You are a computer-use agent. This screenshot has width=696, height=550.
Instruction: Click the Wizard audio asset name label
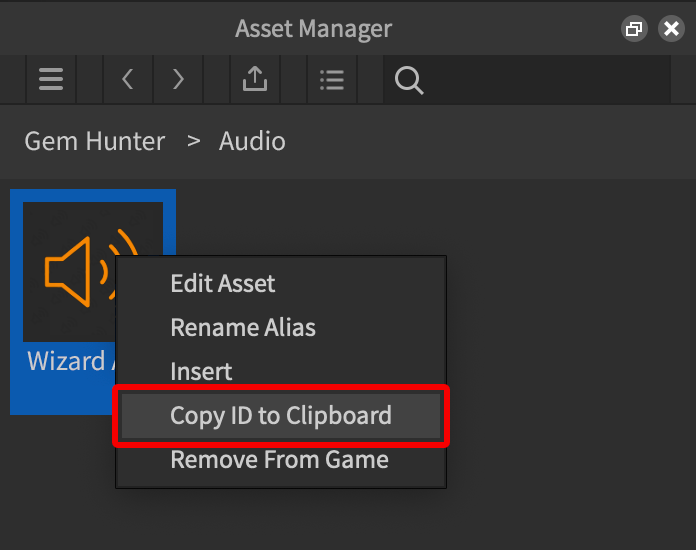click(65, 361)
